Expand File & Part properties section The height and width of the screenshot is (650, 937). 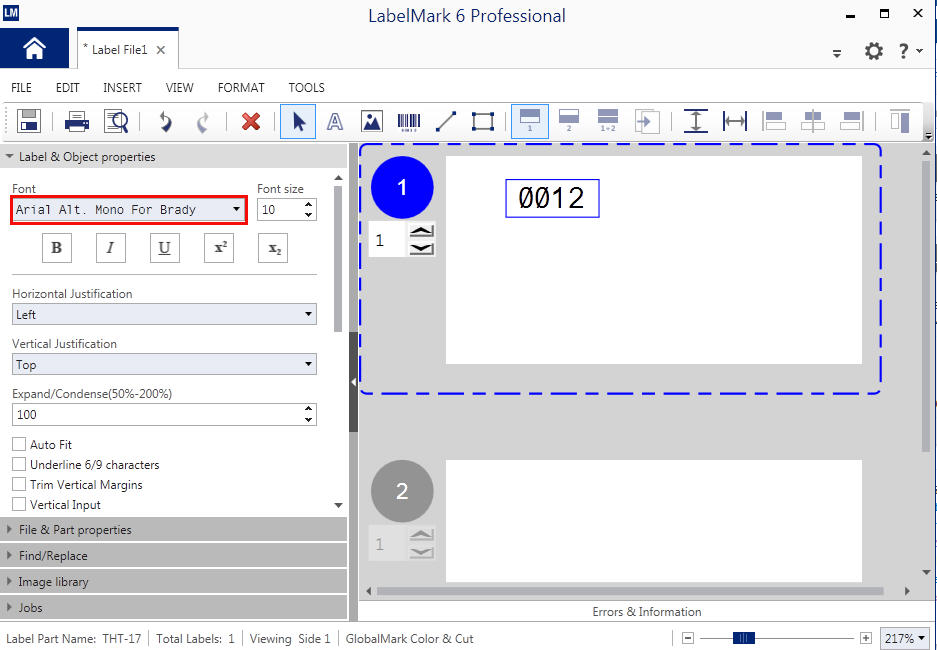[75, 530]
